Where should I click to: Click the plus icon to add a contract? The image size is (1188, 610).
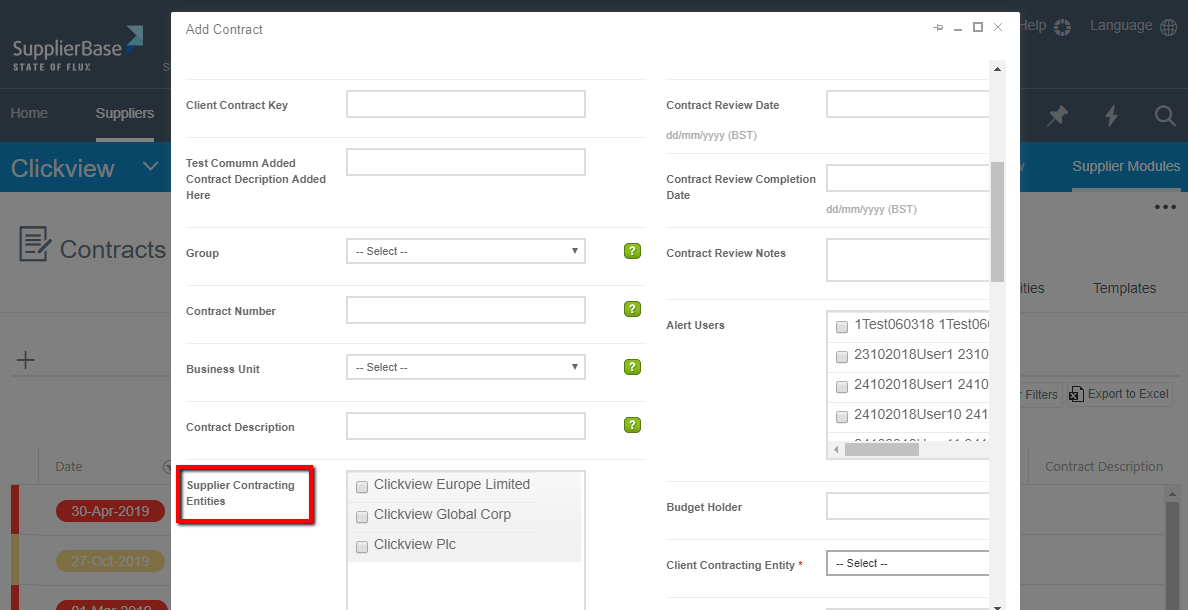pyautogui.click(x=26, y=359)
